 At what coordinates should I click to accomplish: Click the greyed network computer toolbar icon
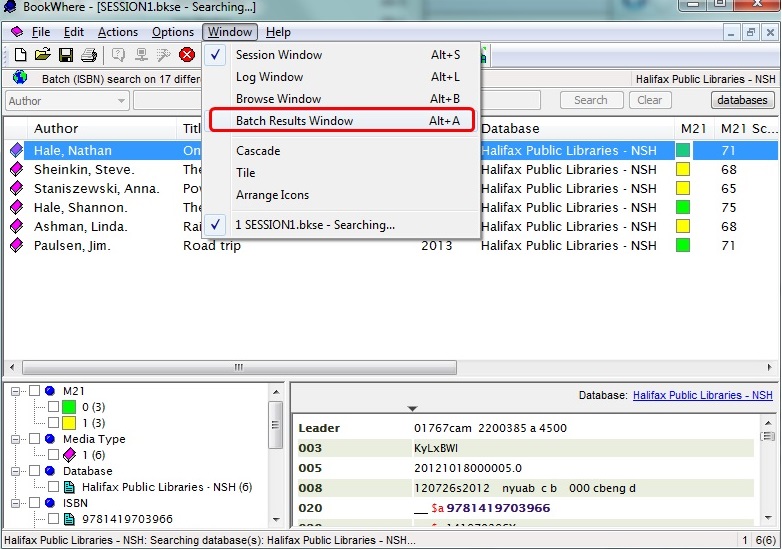click(141, 55)
